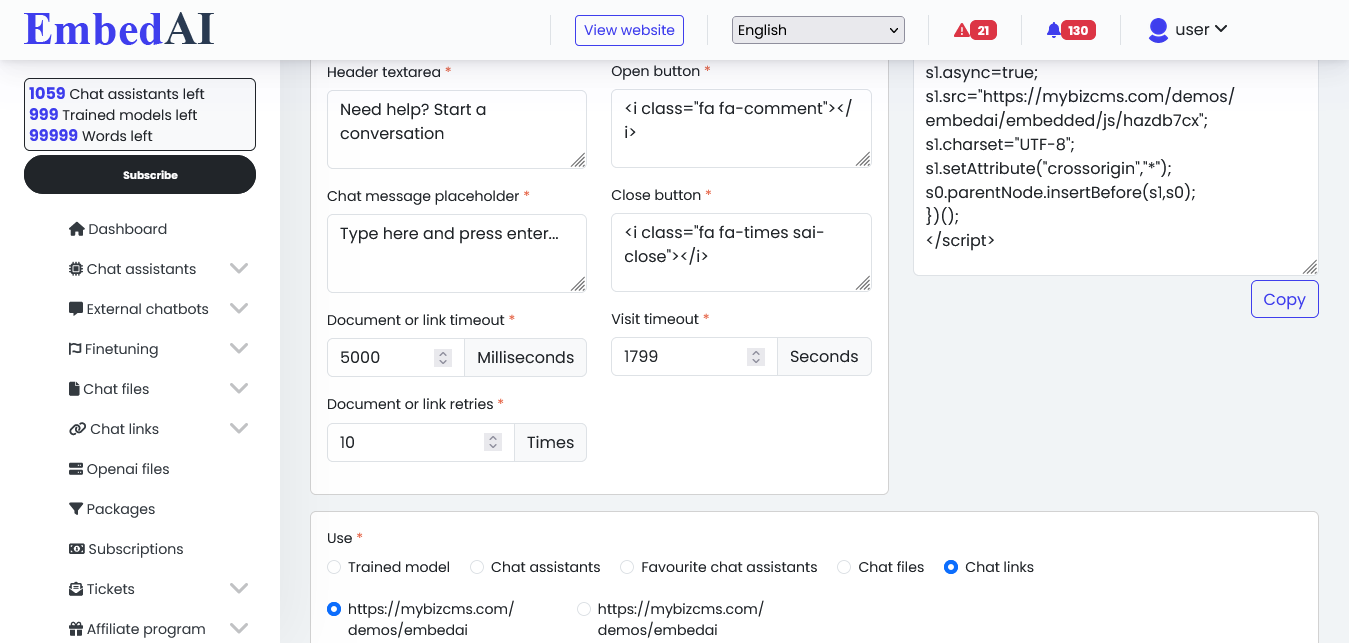Grab the embed script box resize handle
The width and height of the screenshot is (1349, 643).
click(1310, 267)
